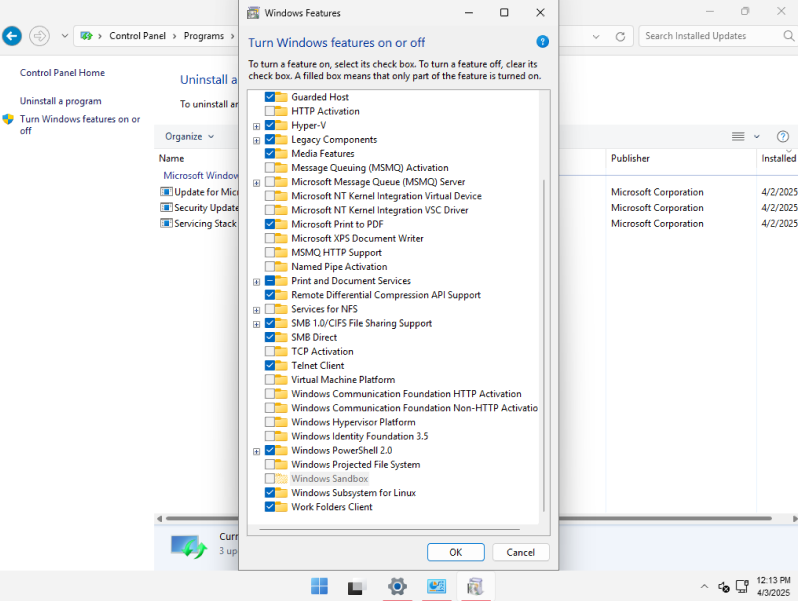
Task: Open the Control Panel Home link
Action: tap(62, 73)
